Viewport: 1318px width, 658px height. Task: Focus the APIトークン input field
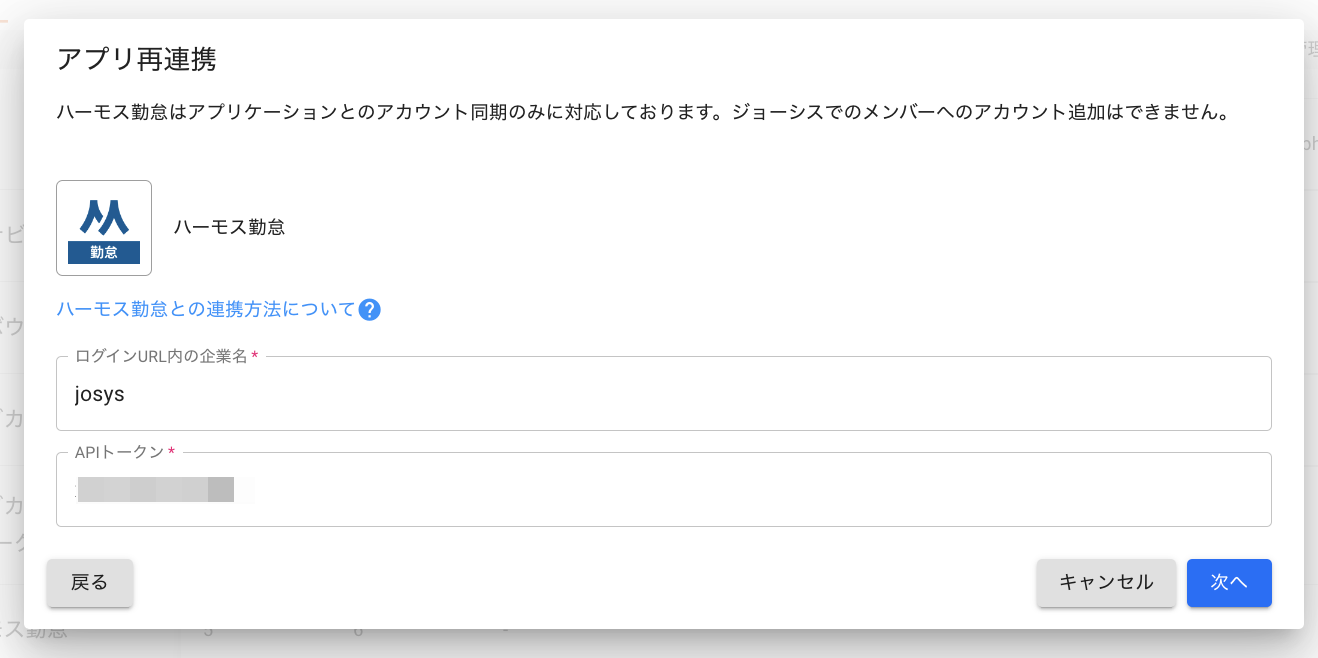[663, 490]
